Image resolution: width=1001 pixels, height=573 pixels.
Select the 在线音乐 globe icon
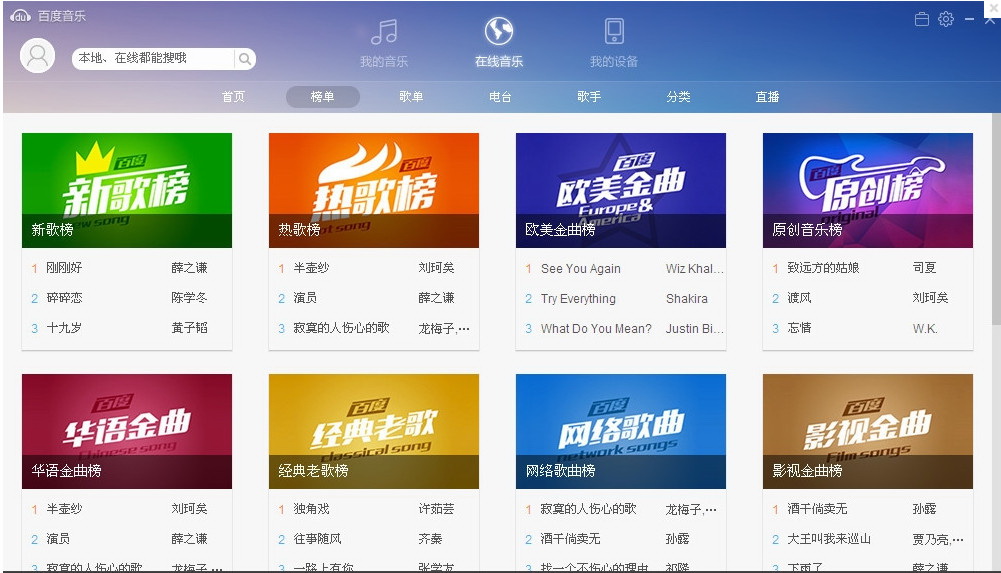pyautogui.click(x=499, y=31)
